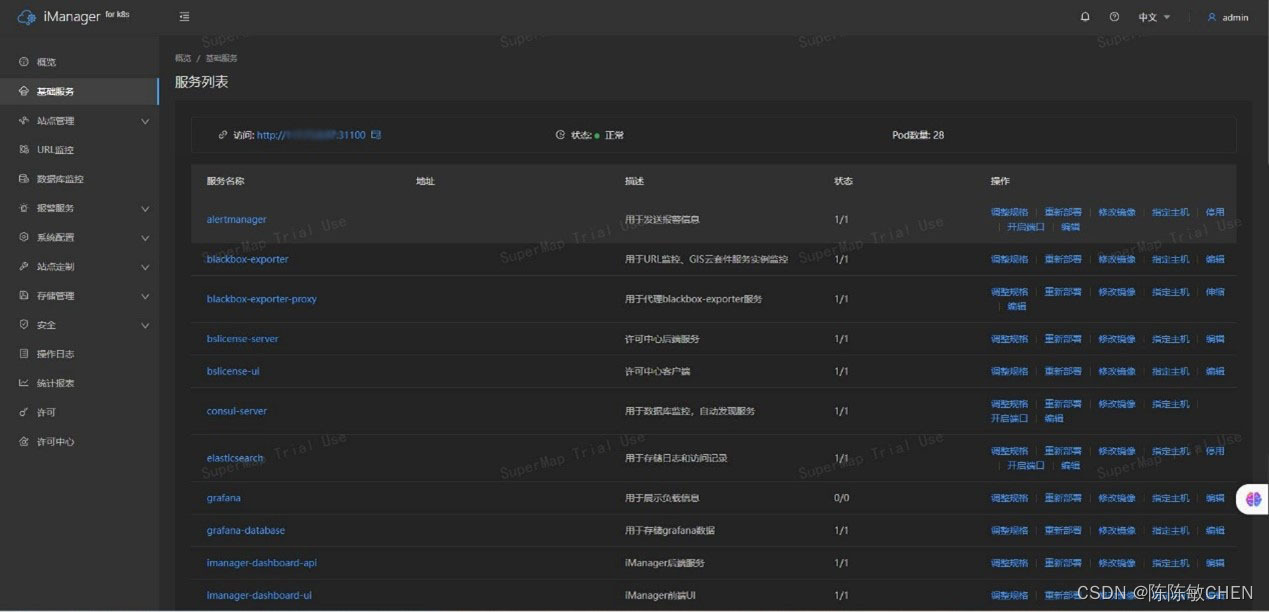Click the 统计报表 chart icon
Image resolution: width=1269 pixels, height=612 pixels.
(24, 383)
